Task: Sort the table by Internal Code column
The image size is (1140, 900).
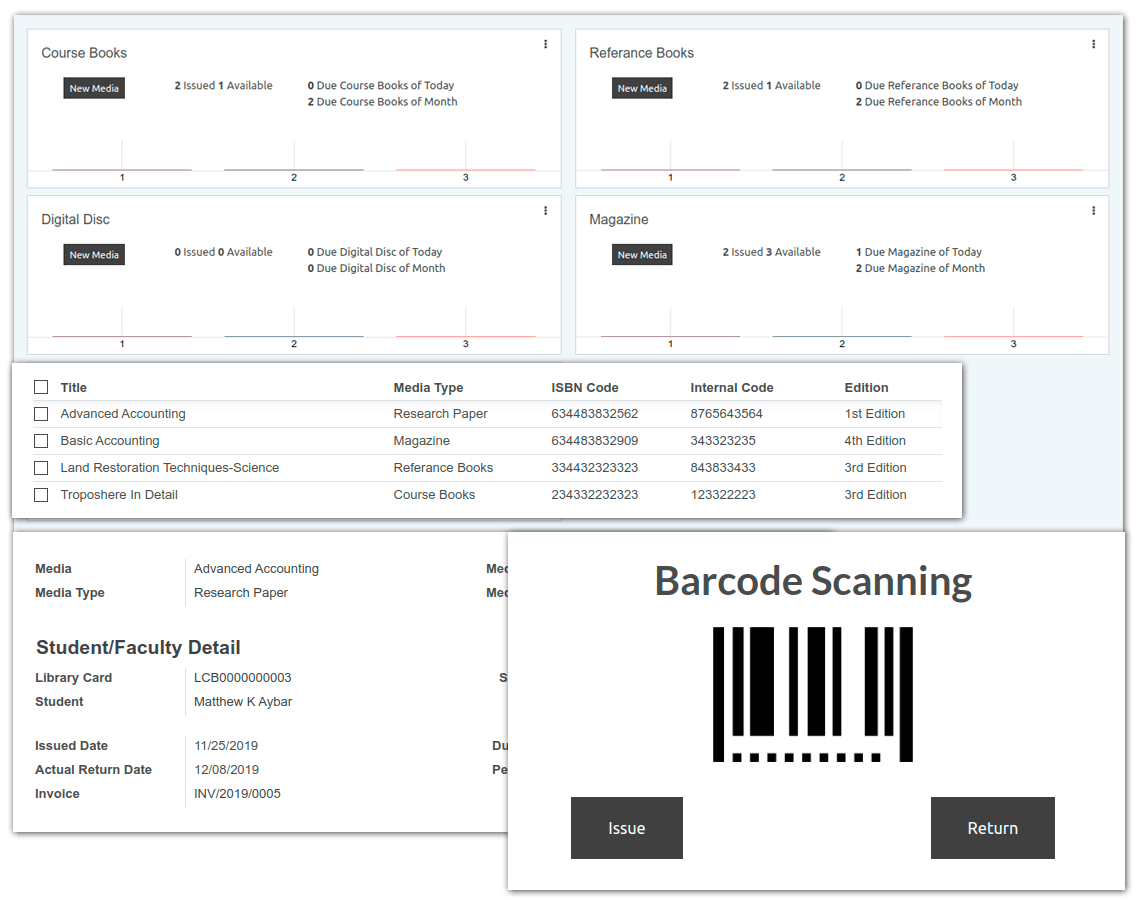Action: click(x=731, y=387)
